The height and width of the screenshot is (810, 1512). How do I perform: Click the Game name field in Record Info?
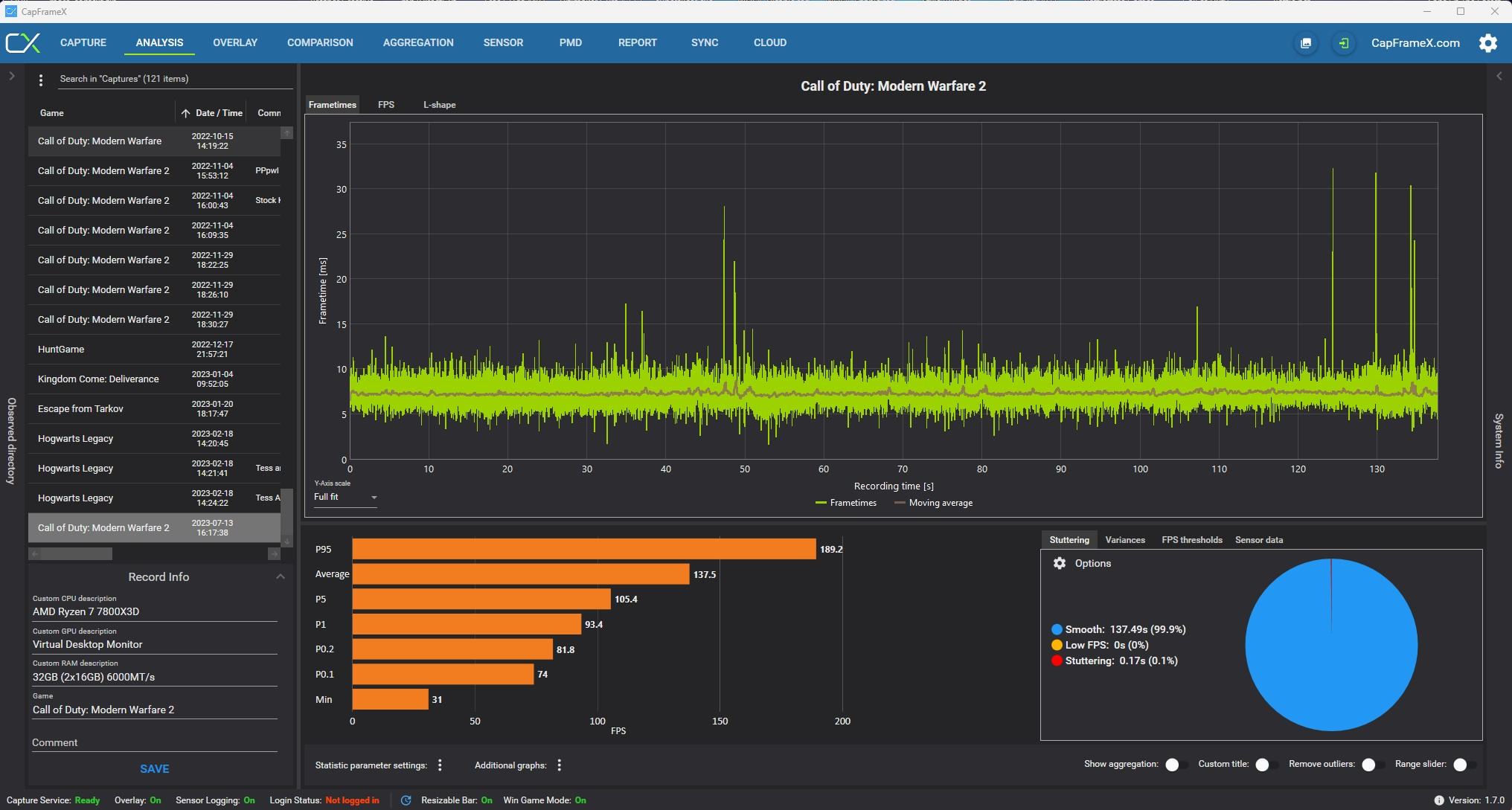coord(155,710)
